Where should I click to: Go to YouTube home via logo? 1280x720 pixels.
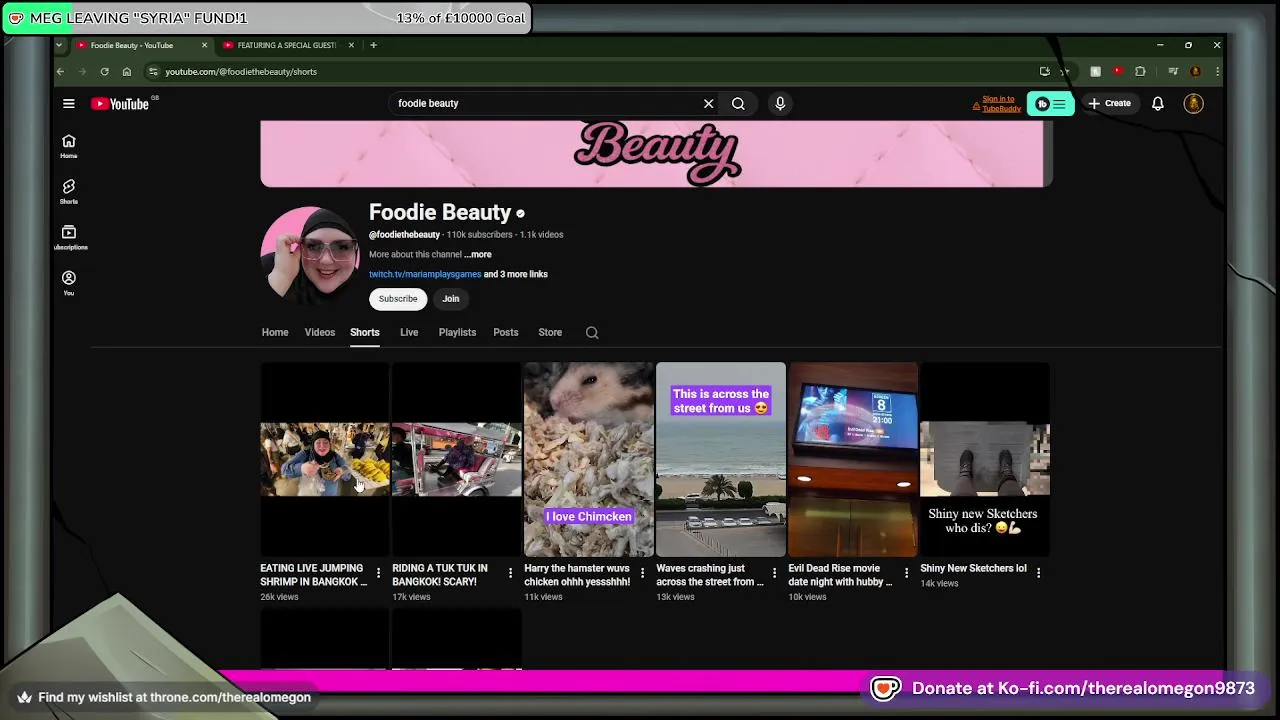click(120, 103)
